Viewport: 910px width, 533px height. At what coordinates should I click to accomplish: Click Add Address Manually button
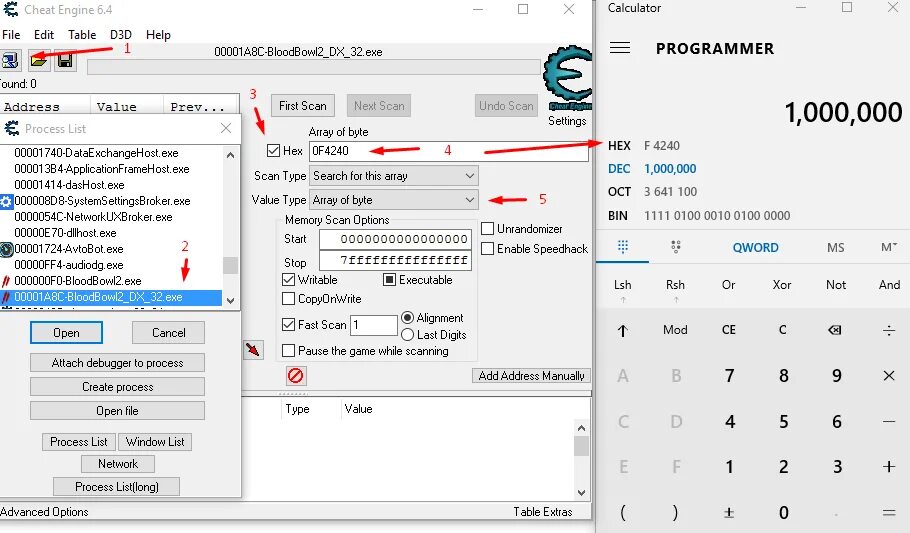(531, 376)
